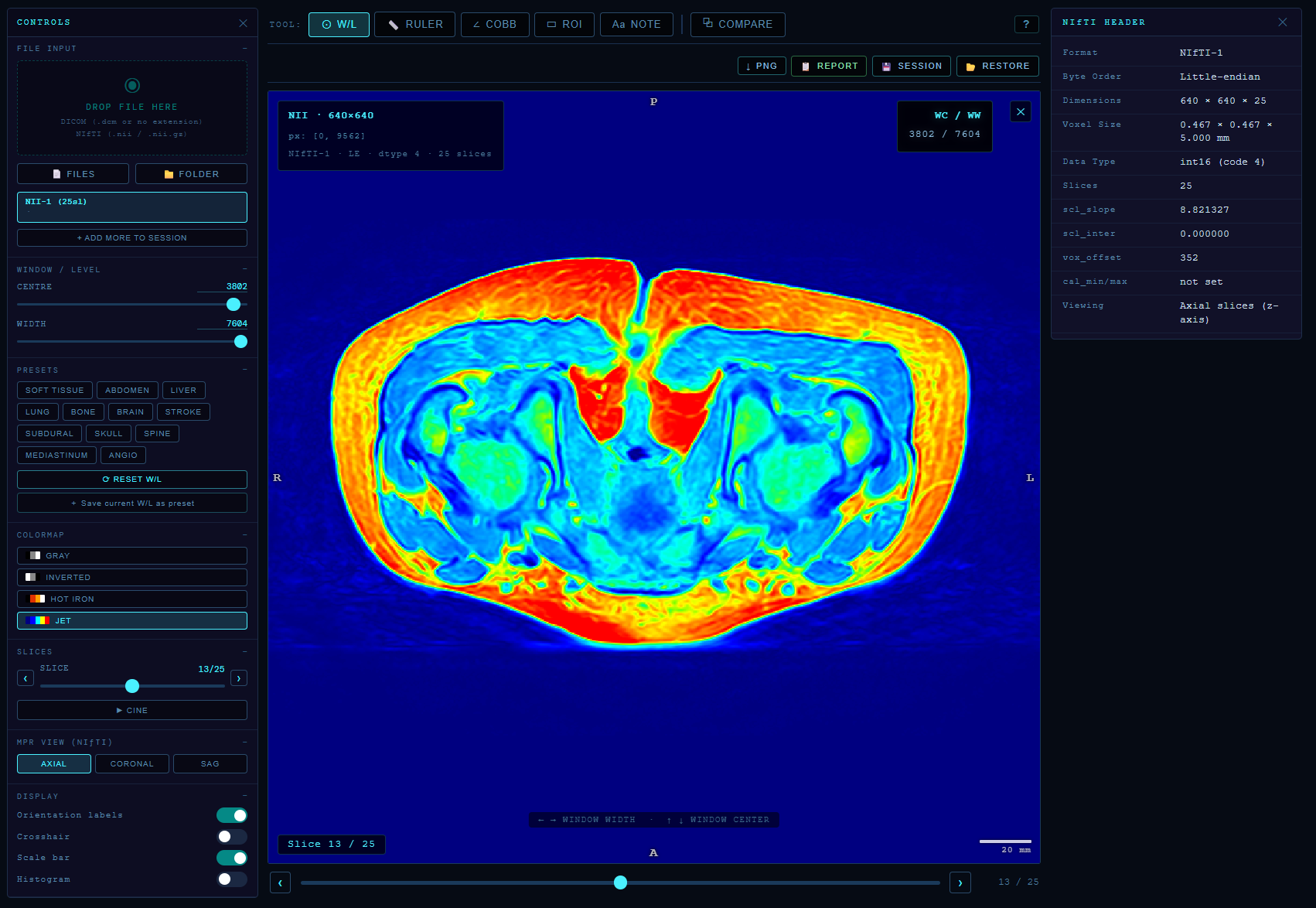Click the Centre value field 3802
This screenshot has width=1316, height=908.
(x=223, y=286)
